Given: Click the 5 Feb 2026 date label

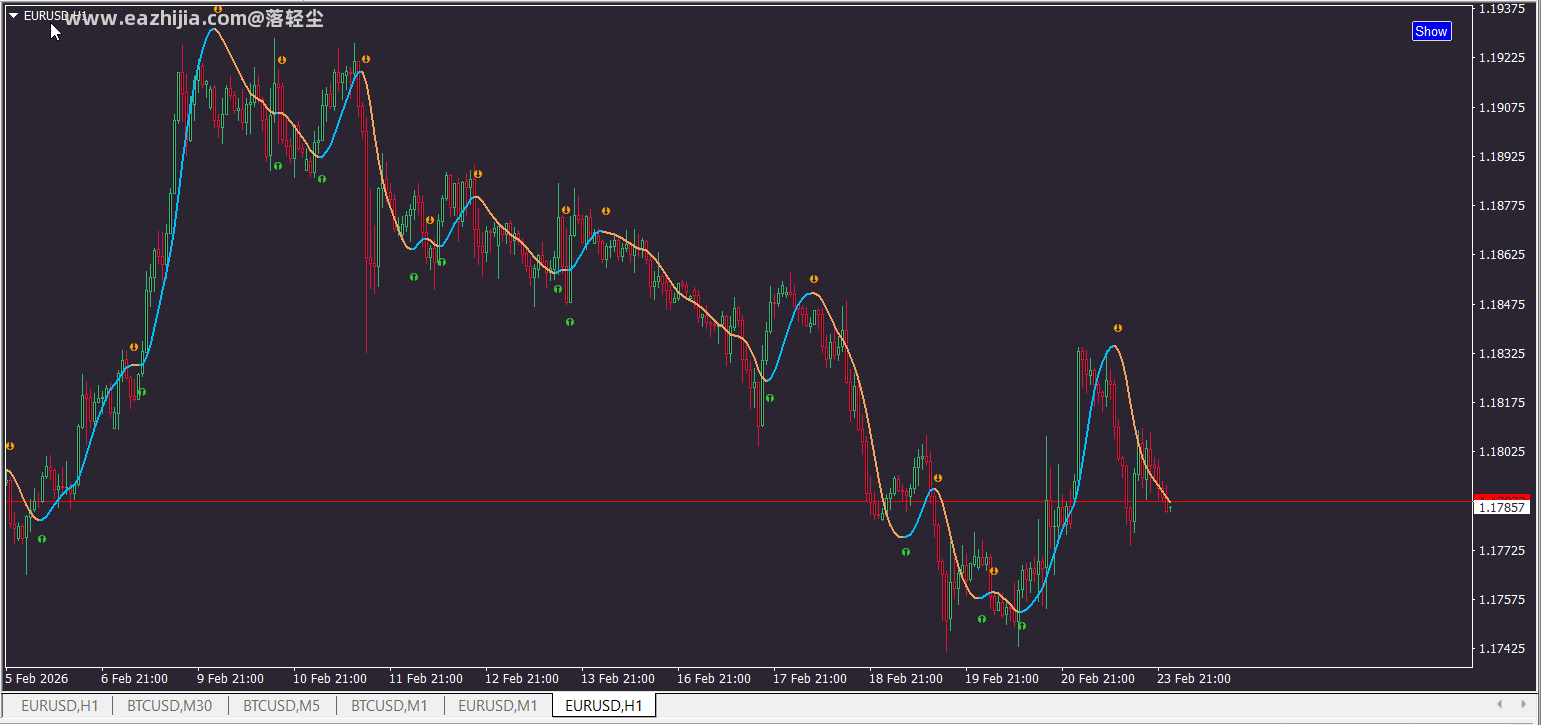Looking at the screenshot, I should [x=37, y=678].
